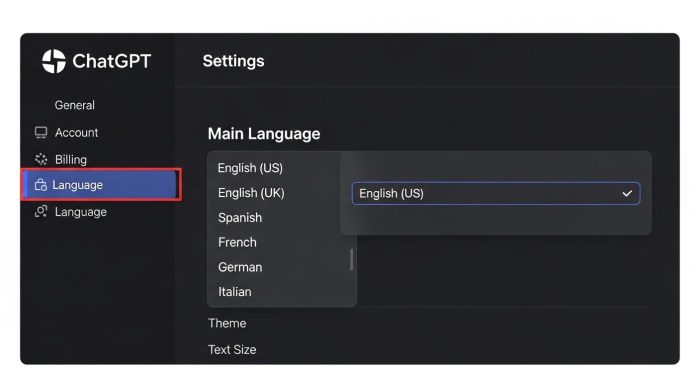
Task: Click the person icon beside the lower Language
Action: (x=41, y=212)
